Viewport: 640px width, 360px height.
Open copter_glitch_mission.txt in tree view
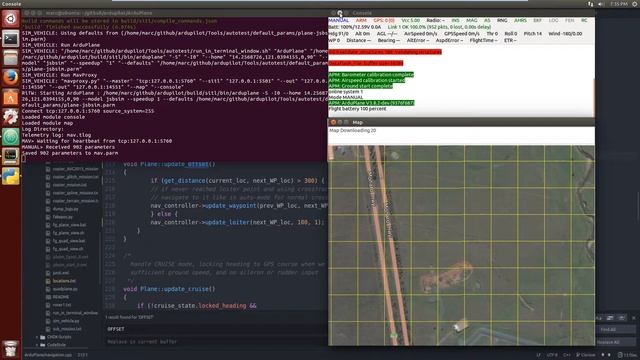pyautogui.click(x=76, y=177)
